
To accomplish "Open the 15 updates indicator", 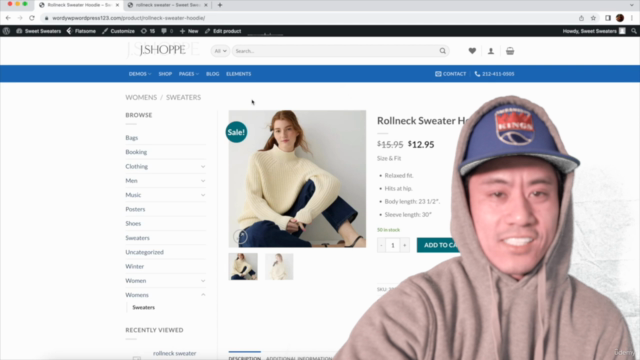I will [x=148, y=31].
